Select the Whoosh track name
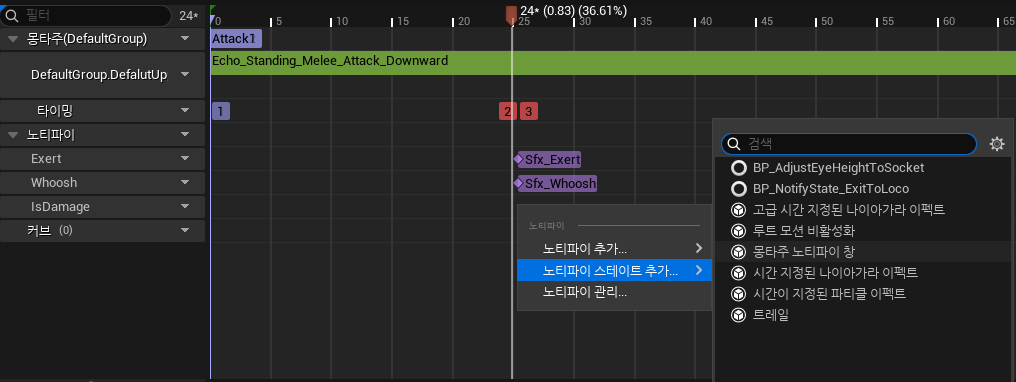 54,183
